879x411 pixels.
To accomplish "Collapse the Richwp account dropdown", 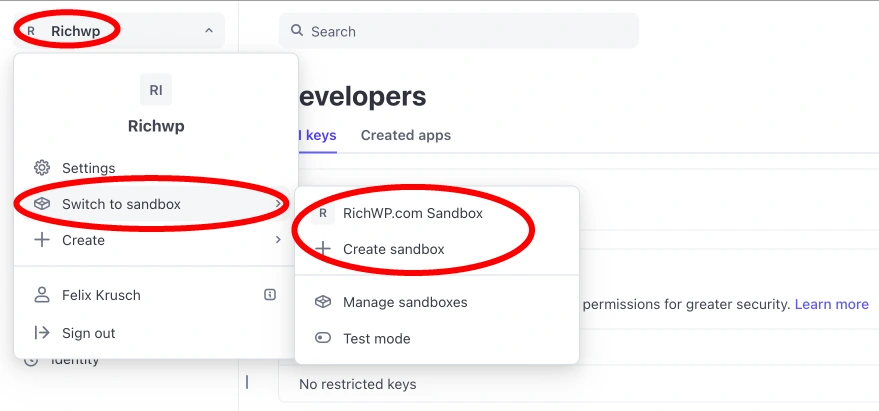I will click(208, 31).
